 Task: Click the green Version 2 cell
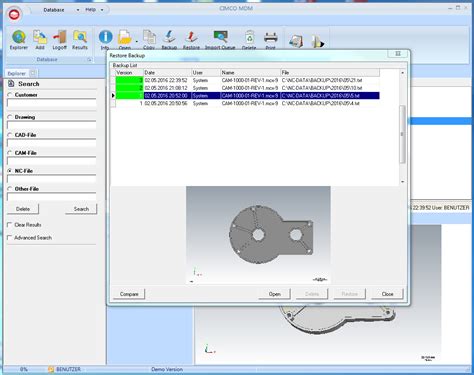[129, 88]
